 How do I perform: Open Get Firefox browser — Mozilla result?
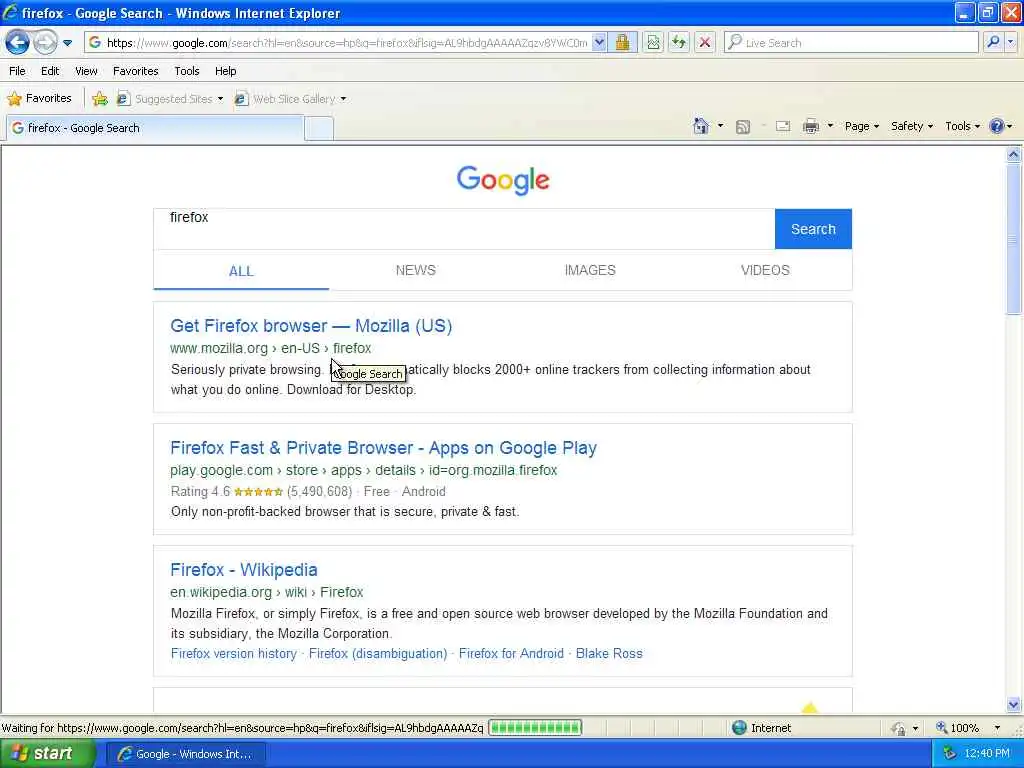[311, 326]
